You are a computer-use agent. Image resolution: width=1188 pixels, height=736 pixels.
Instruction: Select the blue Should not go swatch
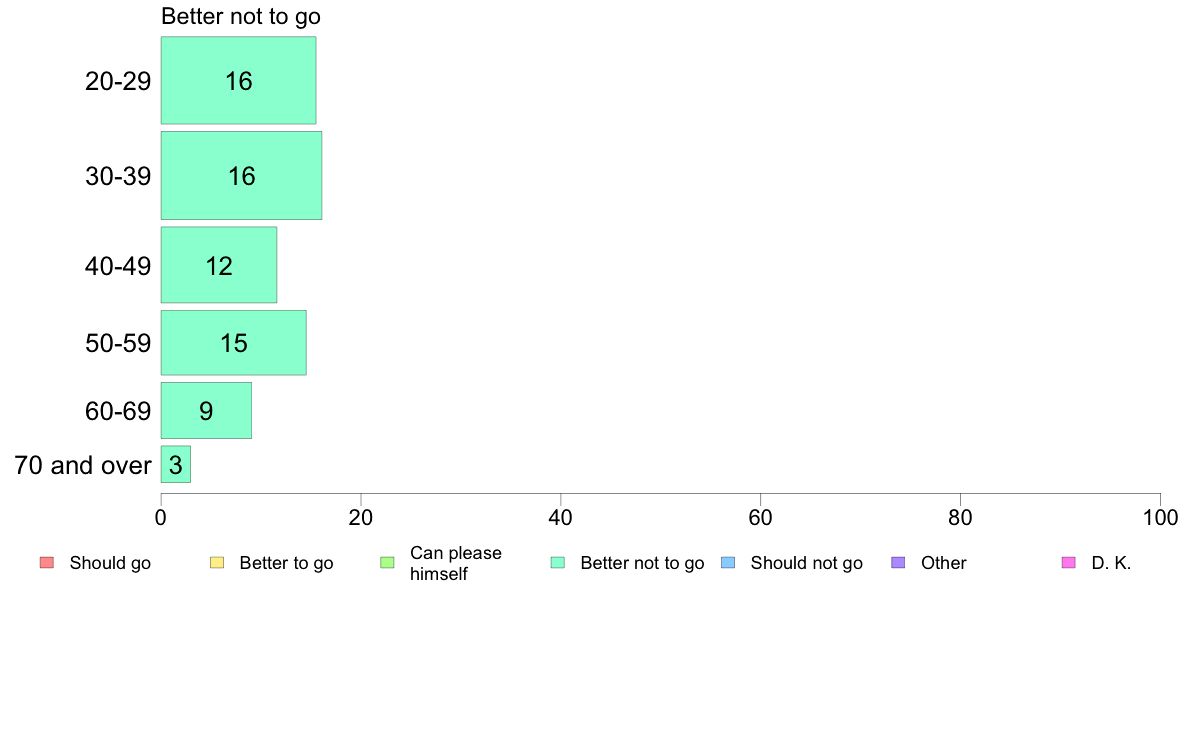tap(728, 562)
